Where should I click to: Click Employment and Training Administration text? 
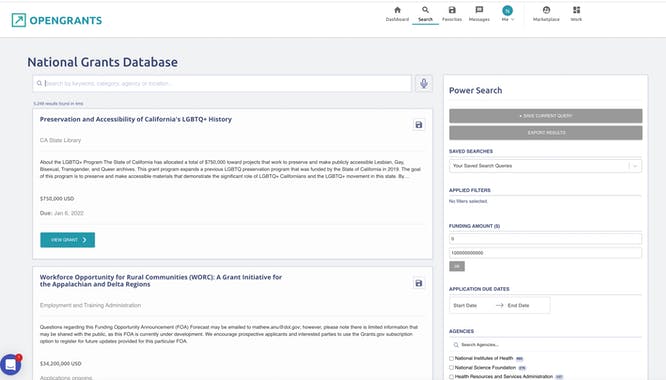90,305
